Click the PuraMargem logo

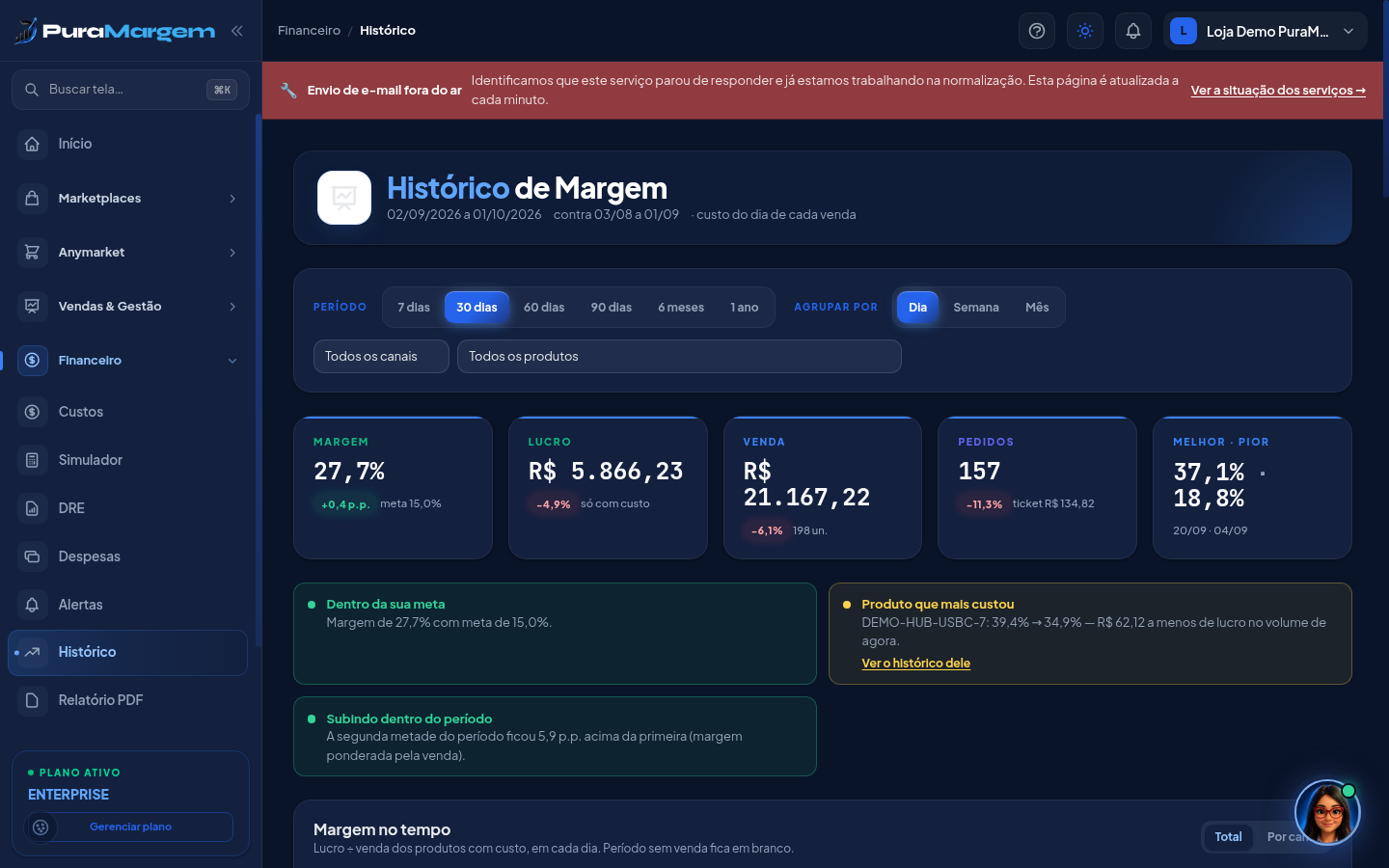(115, 31)
